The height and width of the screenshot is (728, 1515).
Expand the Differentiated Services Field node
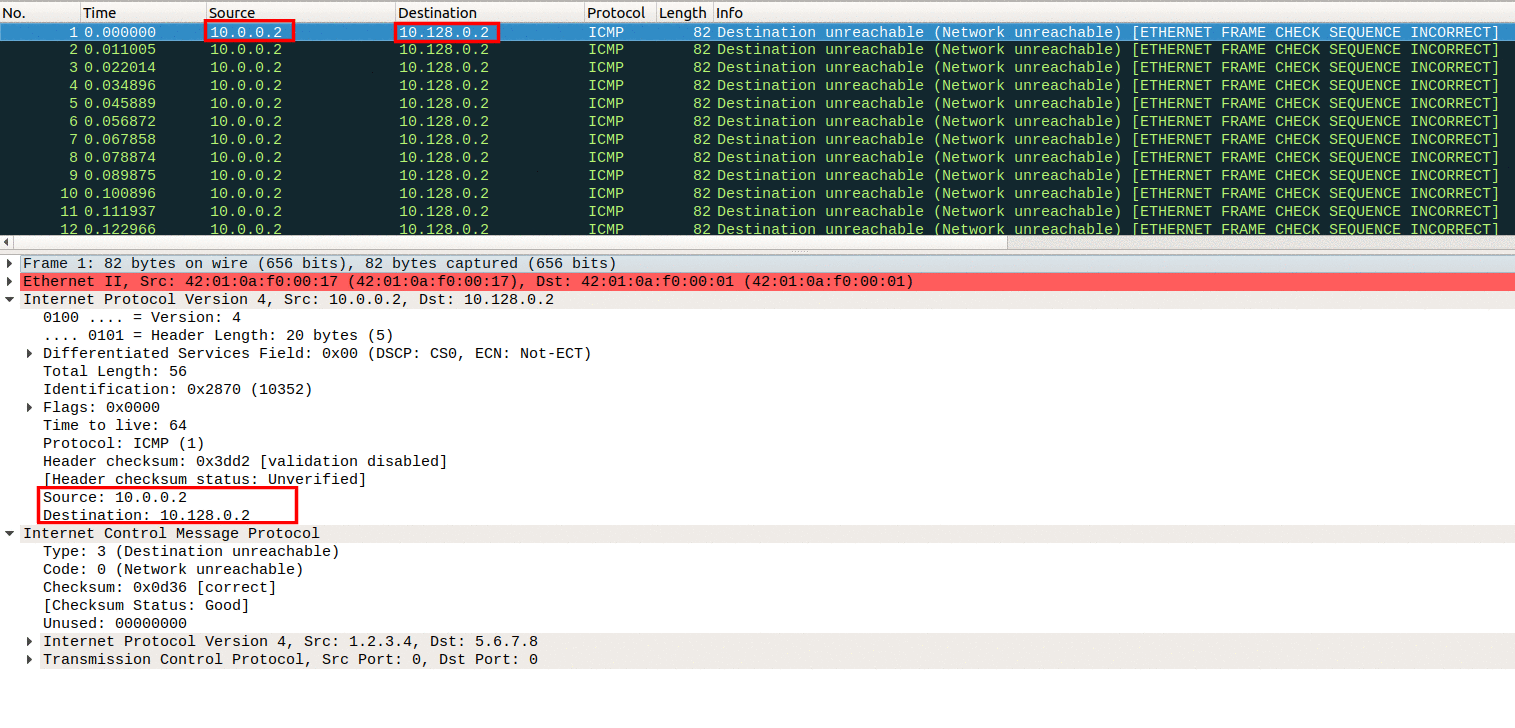pos(30,354)
